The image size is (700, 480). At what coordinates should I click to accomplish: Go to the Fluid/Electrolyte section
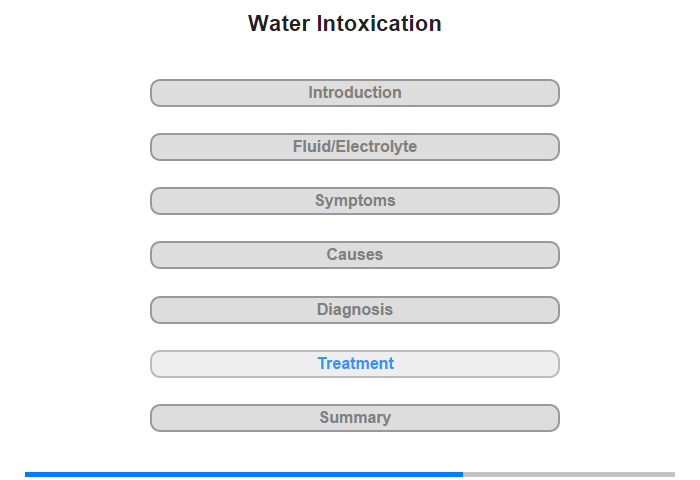(x=355, y=147)
